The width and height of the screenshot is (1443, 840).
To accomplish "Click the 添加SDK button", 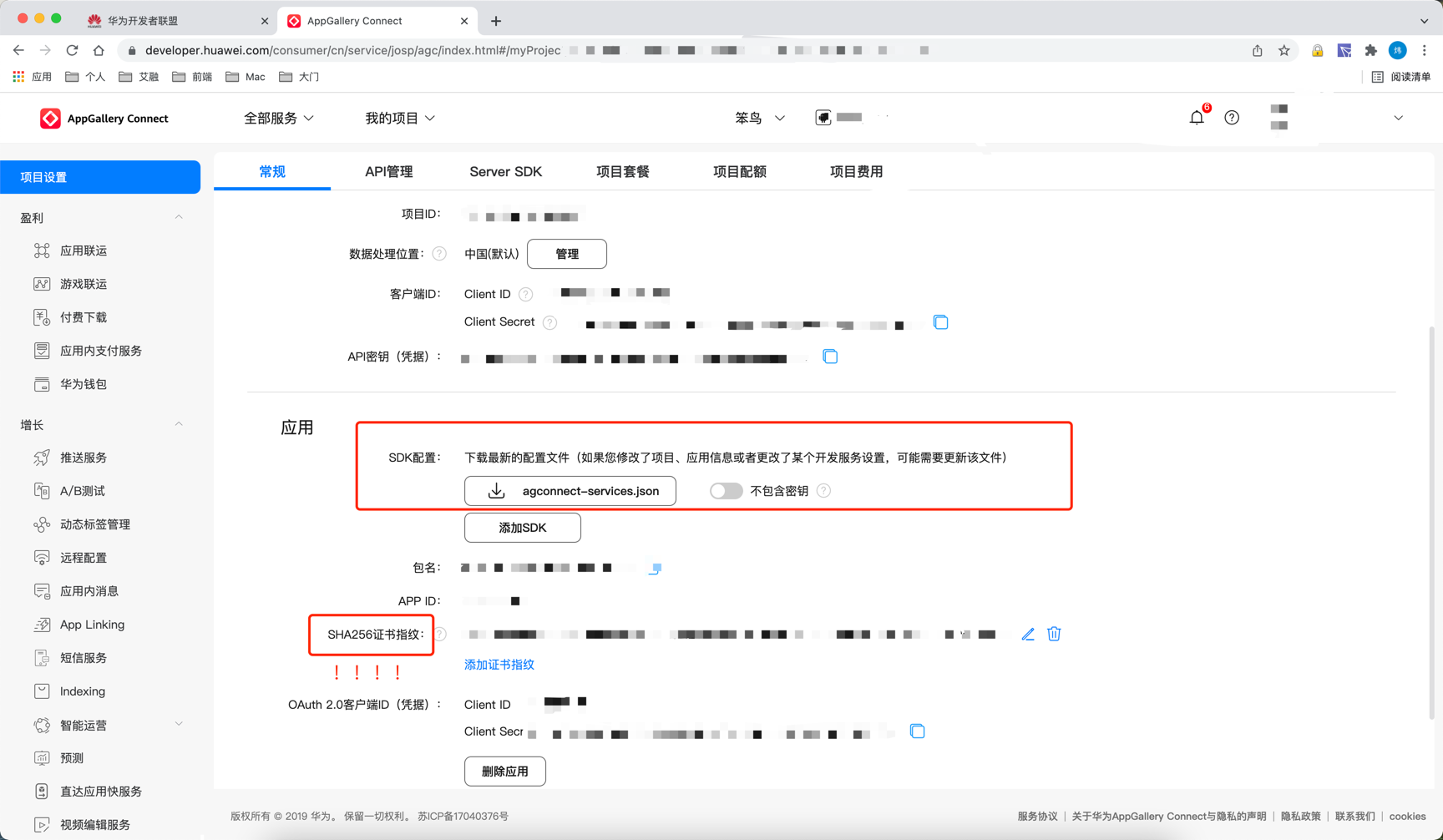I will click(523, 528).
